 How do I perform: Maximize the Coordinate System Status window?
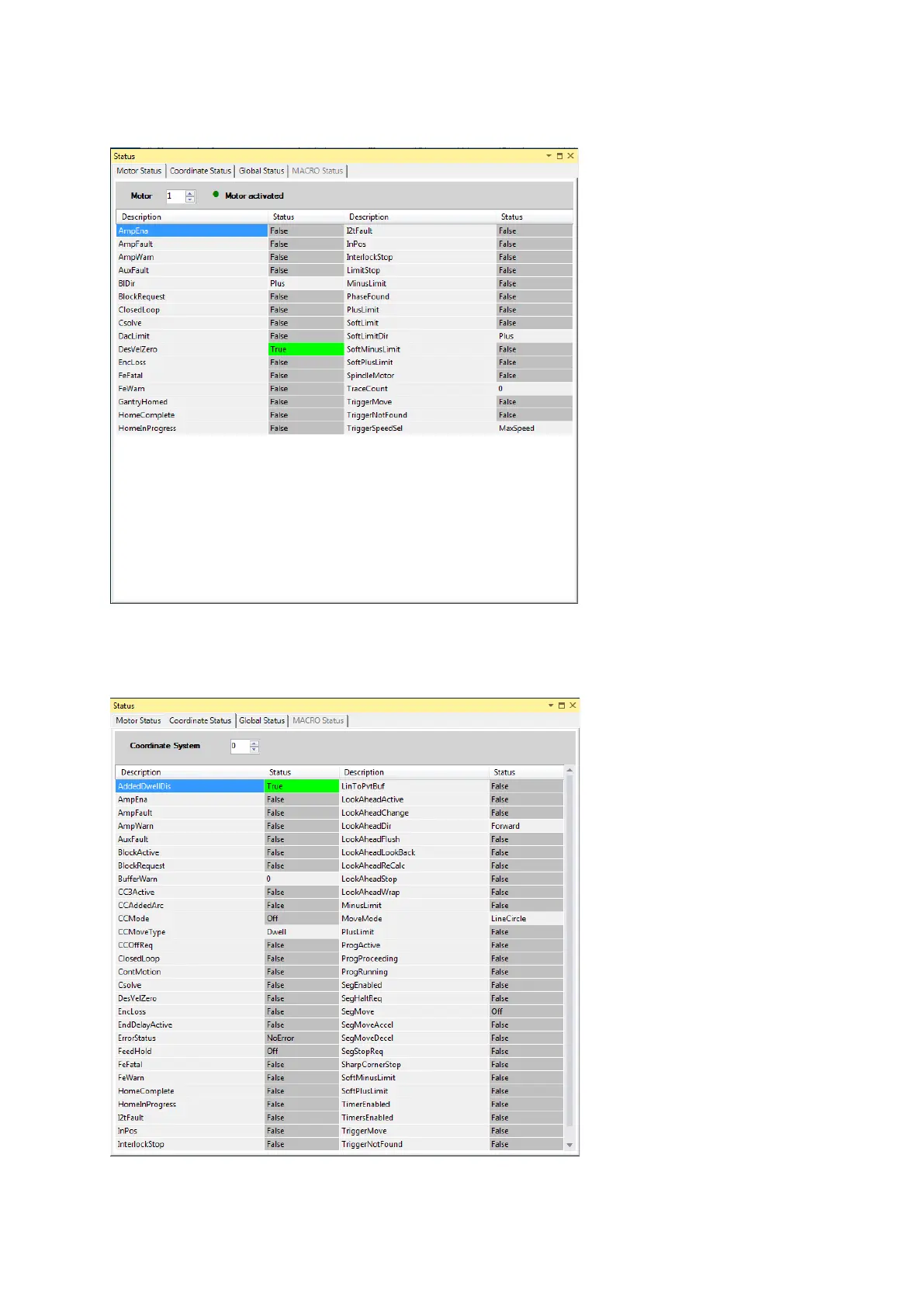[x=562, y=706]
